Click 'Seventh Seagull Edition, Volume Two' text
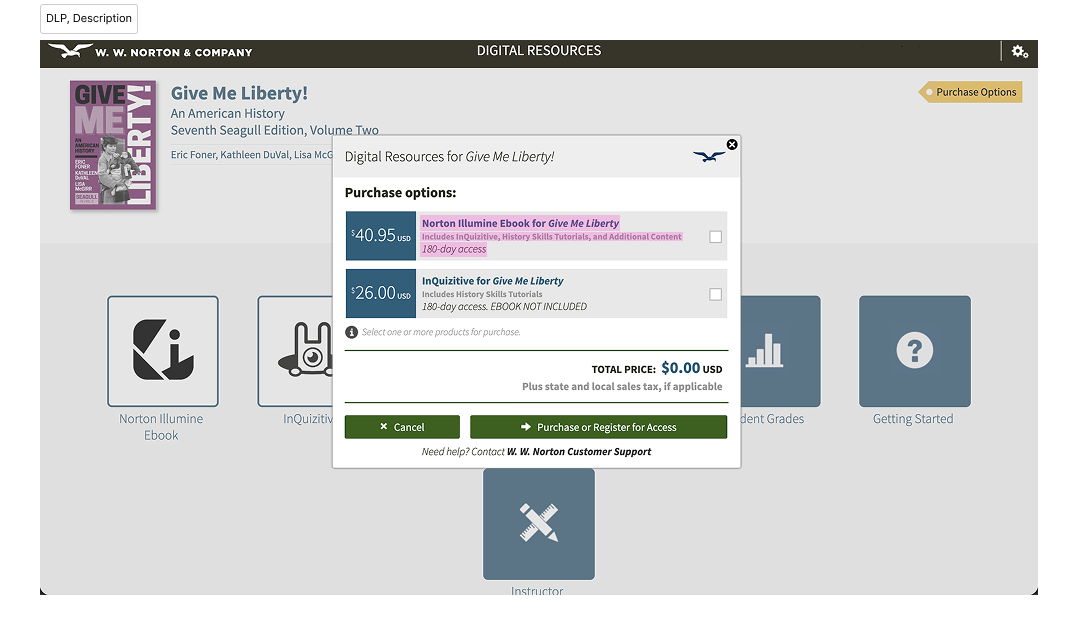Image resolution: width=1078 pixels, height=635 pixels. [274, 131]
